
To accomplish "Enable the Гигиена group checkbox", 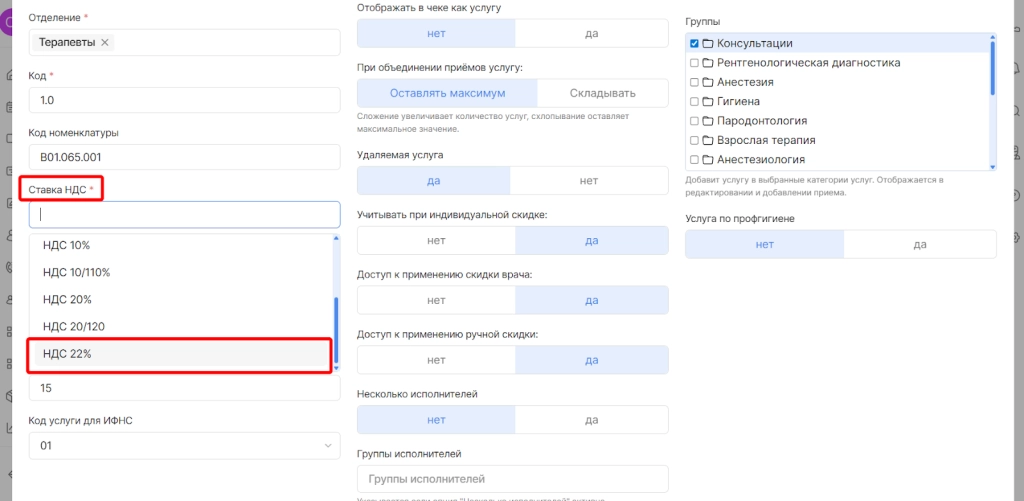I will (694, 102).
